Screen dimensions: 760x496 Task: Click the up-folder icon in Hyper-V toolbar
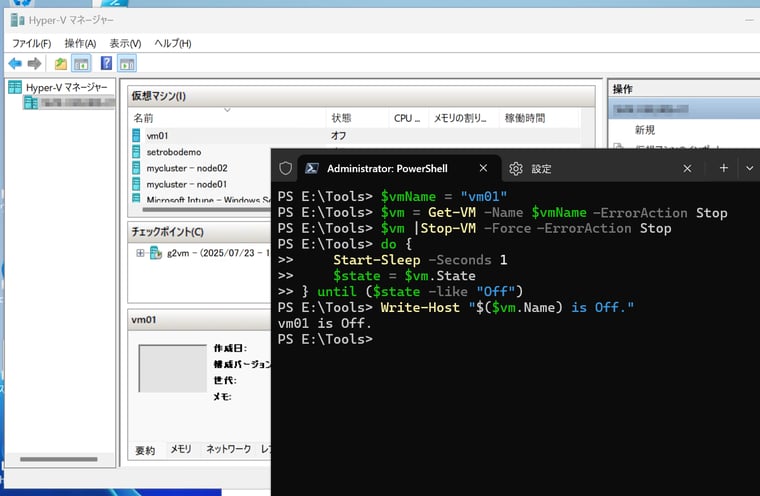pos(61,63)
